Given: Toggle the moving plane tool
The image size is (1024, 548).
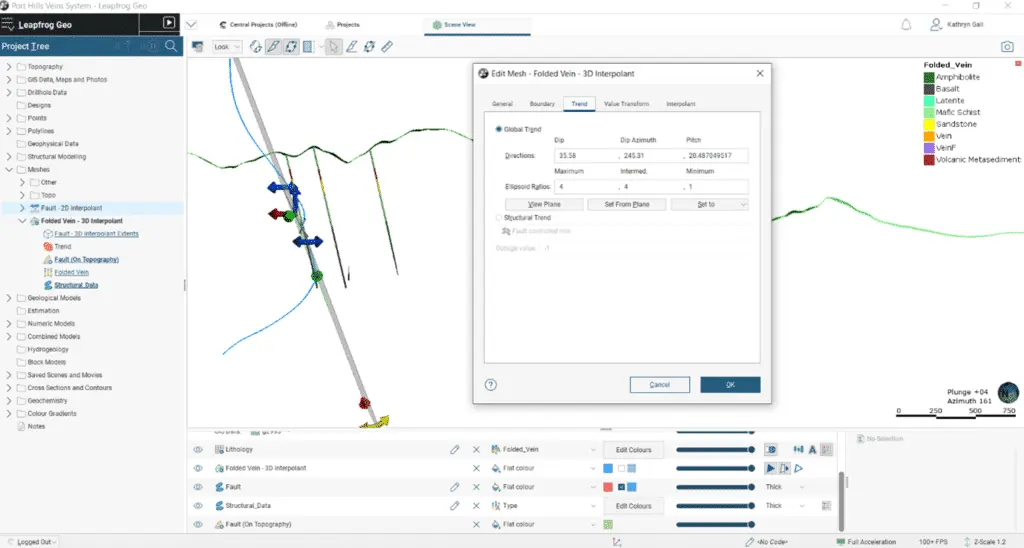Looking at the screenshot, I should point(291,46).
